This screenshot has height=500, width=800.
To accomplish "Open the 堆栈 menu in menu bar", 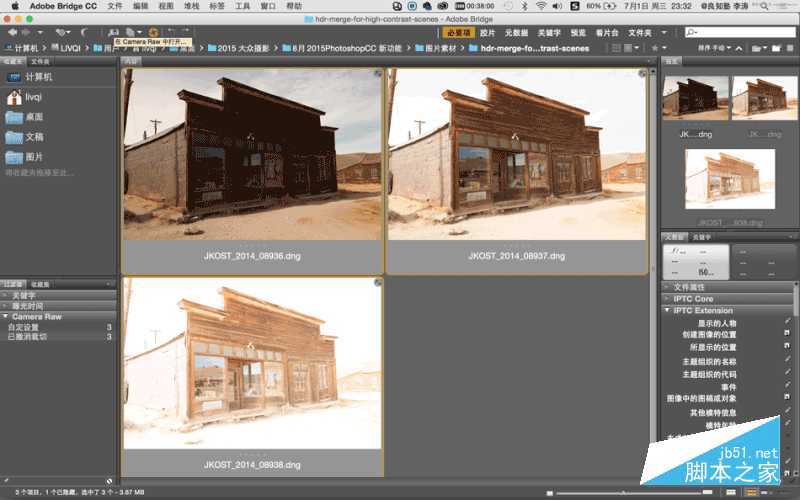I will click(185, 6).
